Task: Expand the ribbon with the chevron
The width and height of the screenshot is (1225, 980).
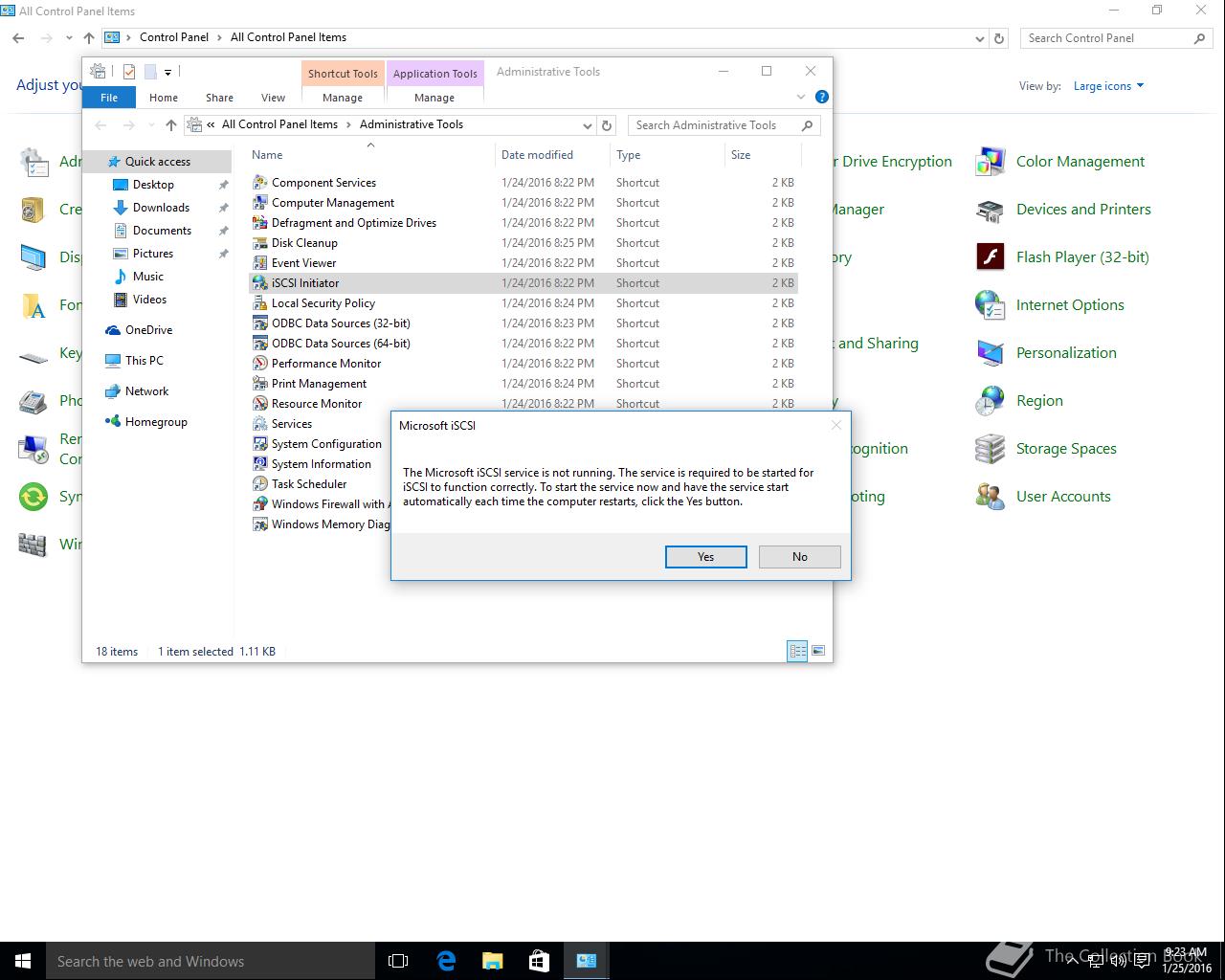Action: click(801, 97)
